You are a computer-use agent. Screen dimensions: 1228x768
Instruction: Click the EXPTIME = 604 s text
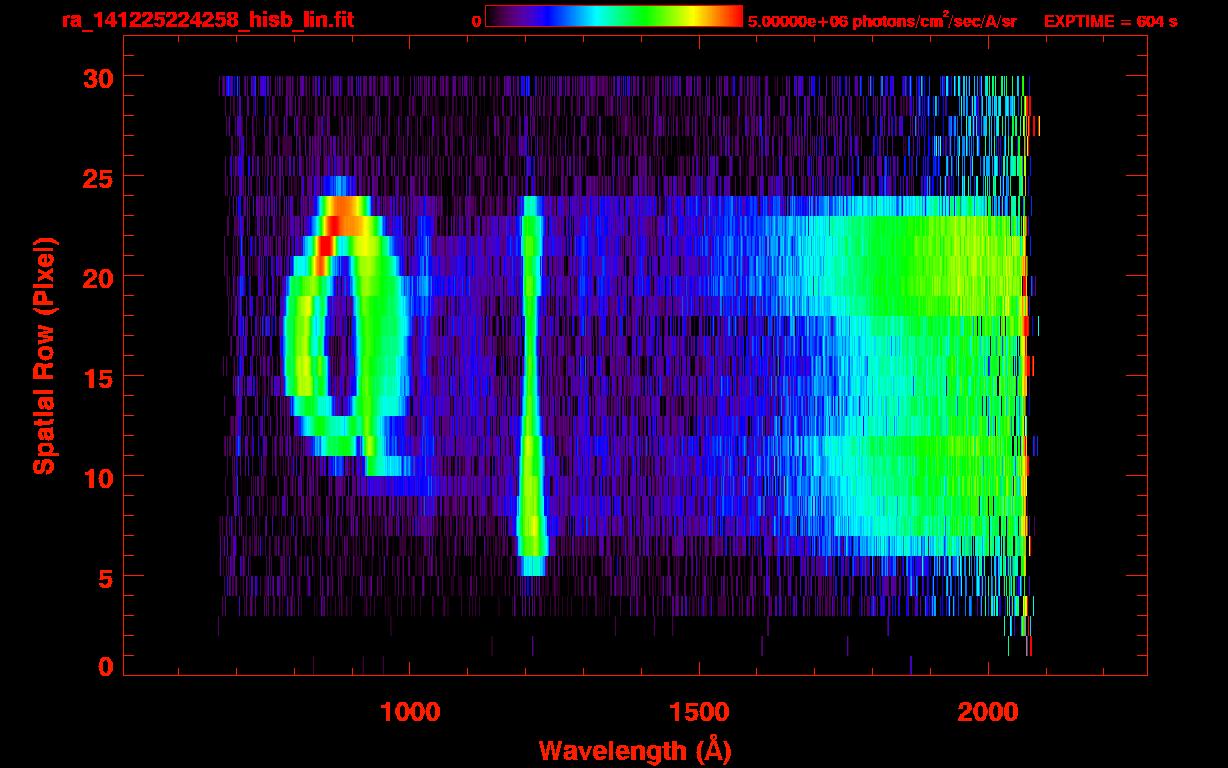coord(1110,21)
